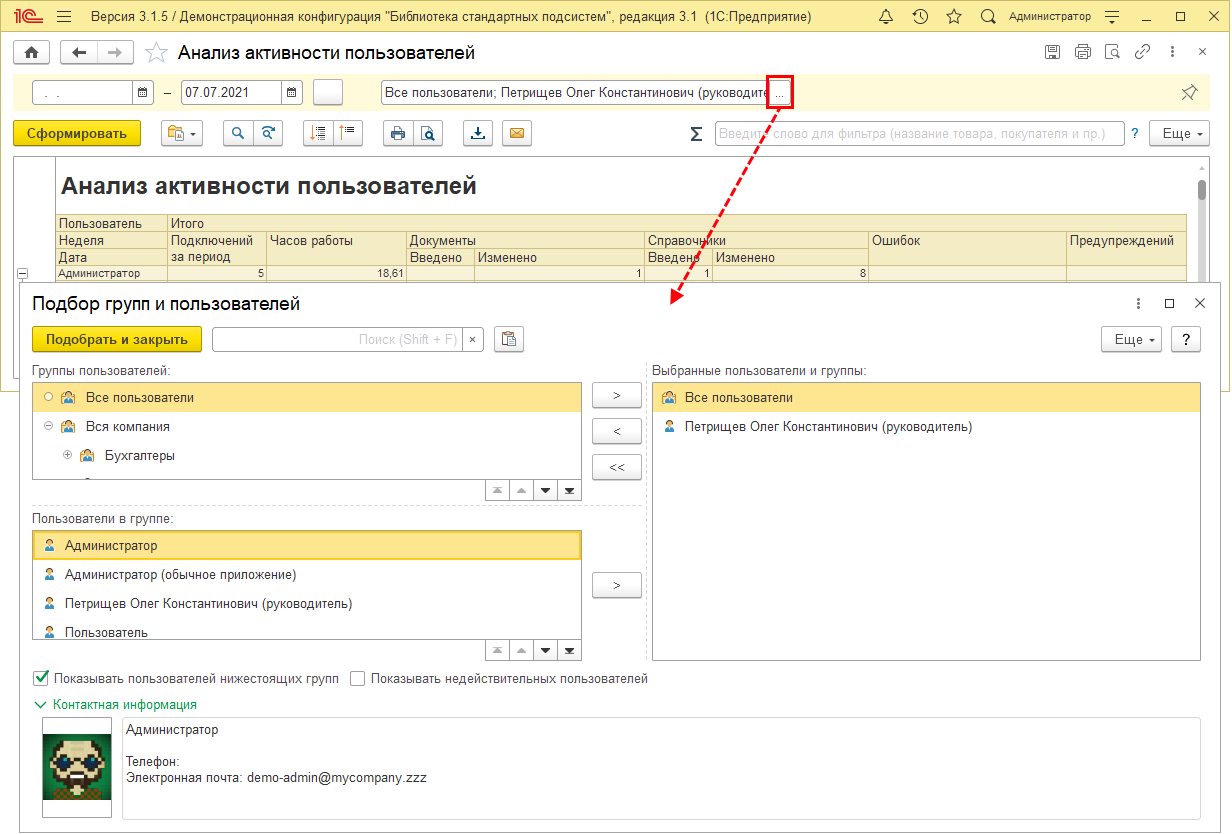The width and height of the screenshot is (1232, 834).
Task: Expand the Бухгалтеры group node
Action: point(68,455)
